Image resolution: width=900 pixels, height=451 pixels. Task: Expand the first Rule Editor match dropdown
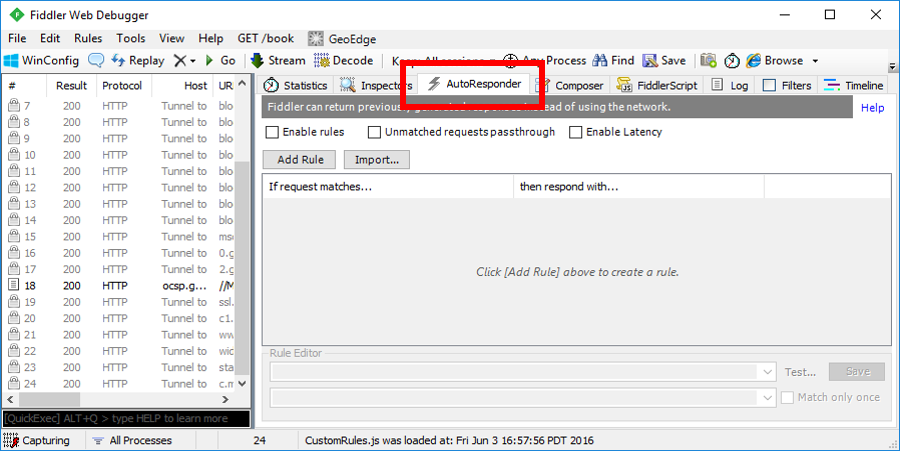[x=767, y=372]
